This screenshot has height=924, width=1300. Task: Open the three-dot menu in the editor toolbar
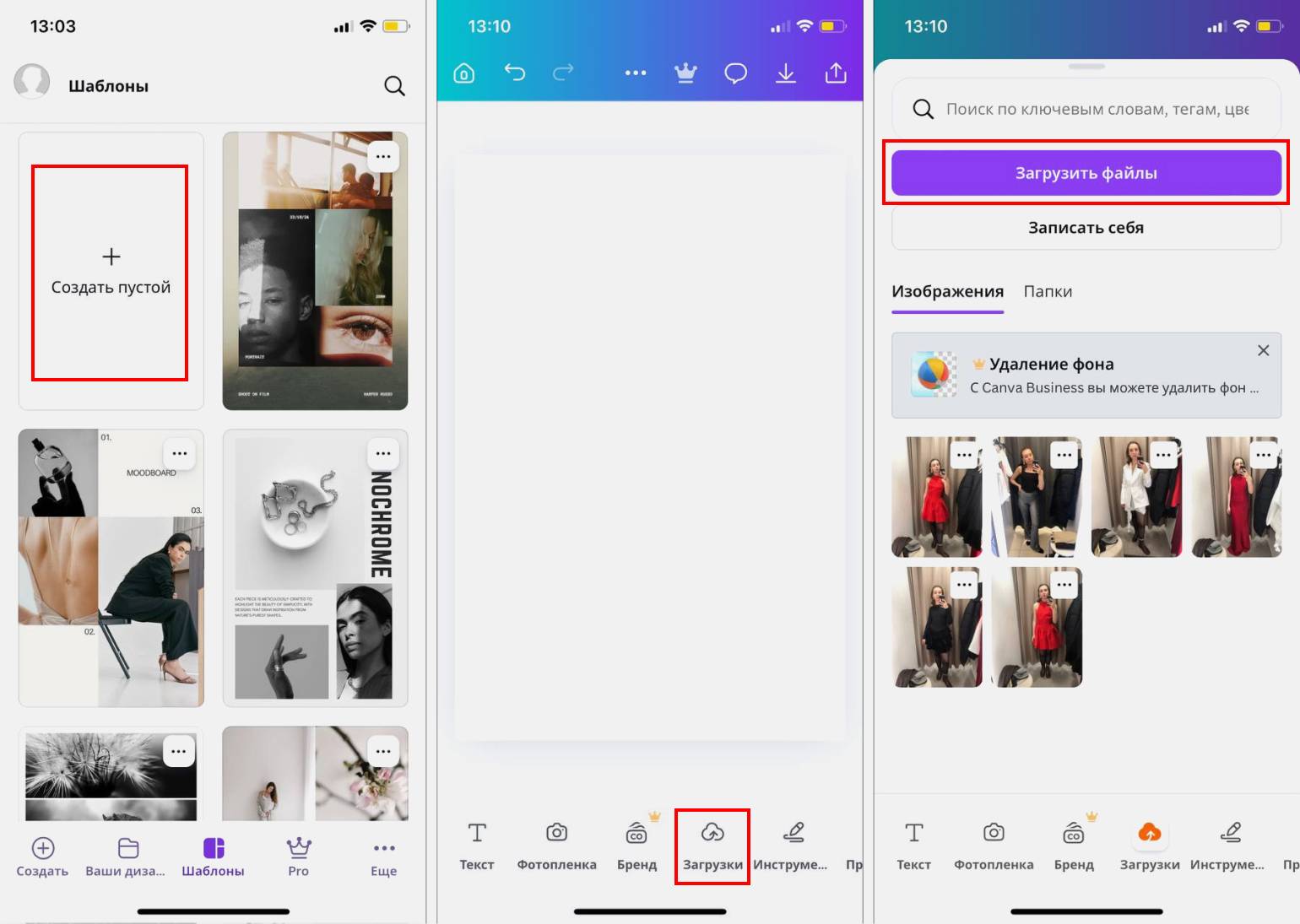[x=635, y=73]
